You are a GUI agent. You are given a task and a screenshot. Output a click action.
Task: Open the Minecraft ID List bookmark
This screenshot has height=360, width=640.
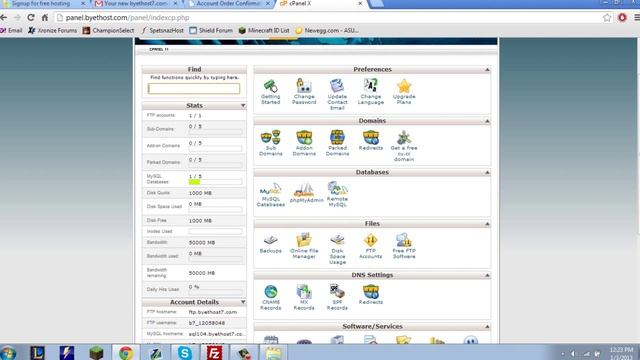tap(264, 31)
